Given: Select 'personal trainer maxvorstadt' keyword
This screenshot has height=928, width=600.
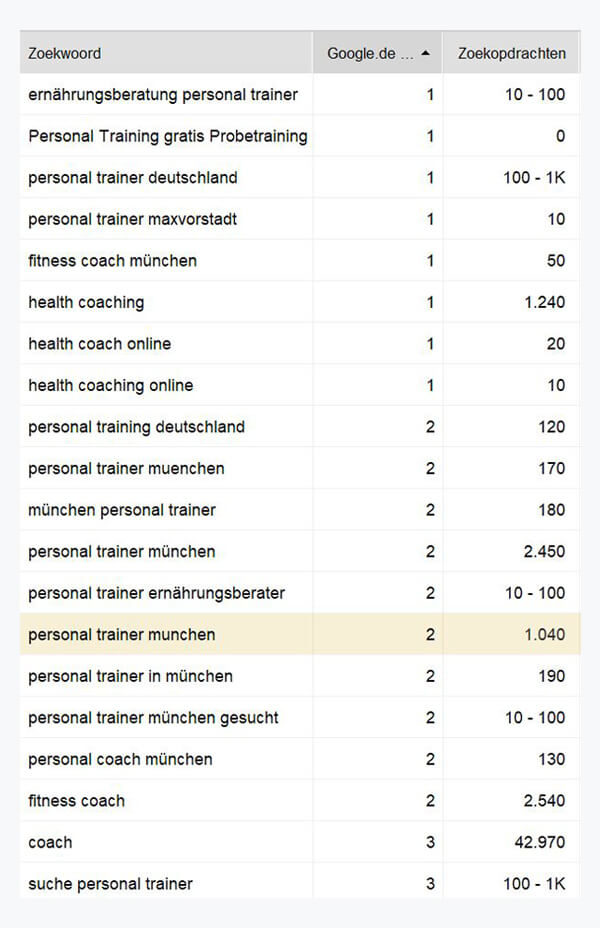Looking at the screenshot, I should [x=133, y=219].
